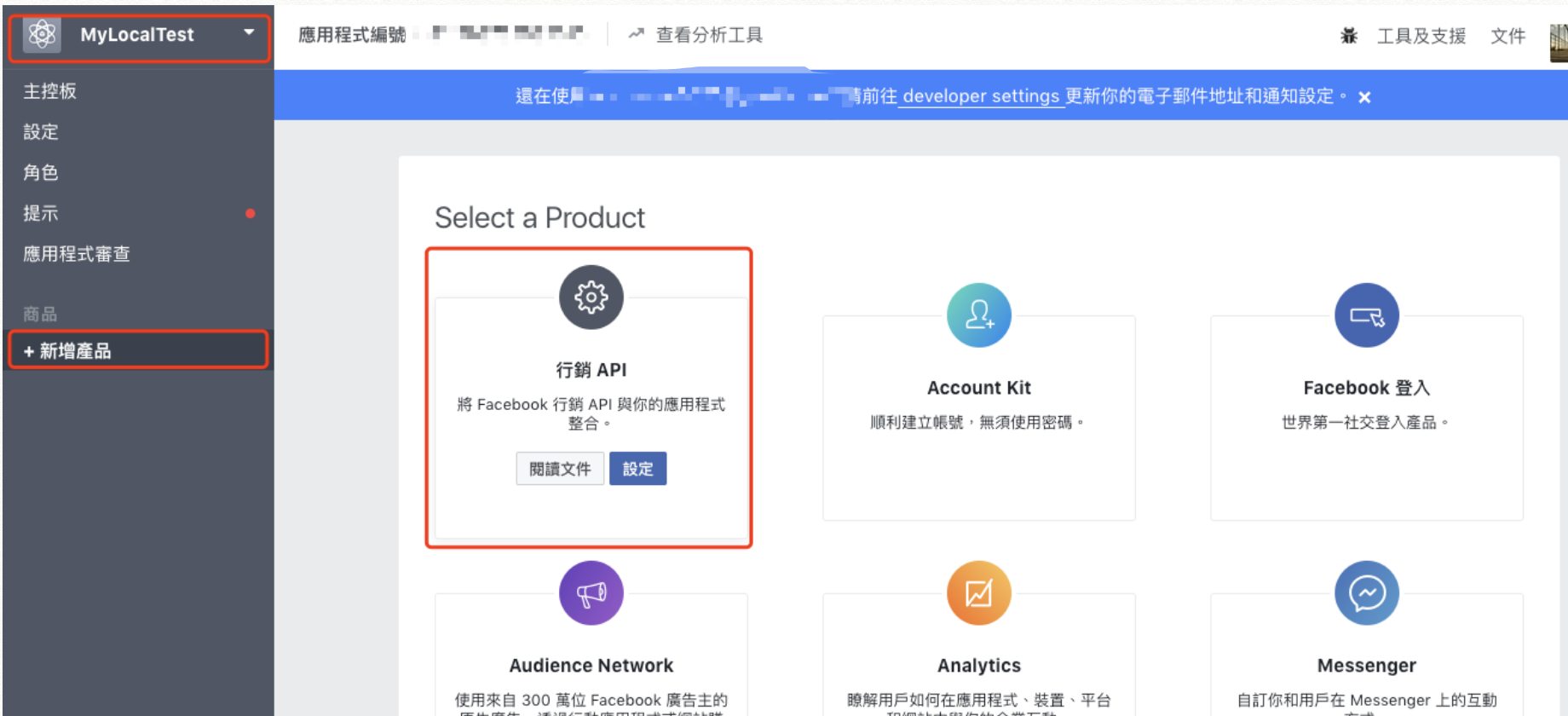Open 角色 roles in sidebar

[41, 173]
